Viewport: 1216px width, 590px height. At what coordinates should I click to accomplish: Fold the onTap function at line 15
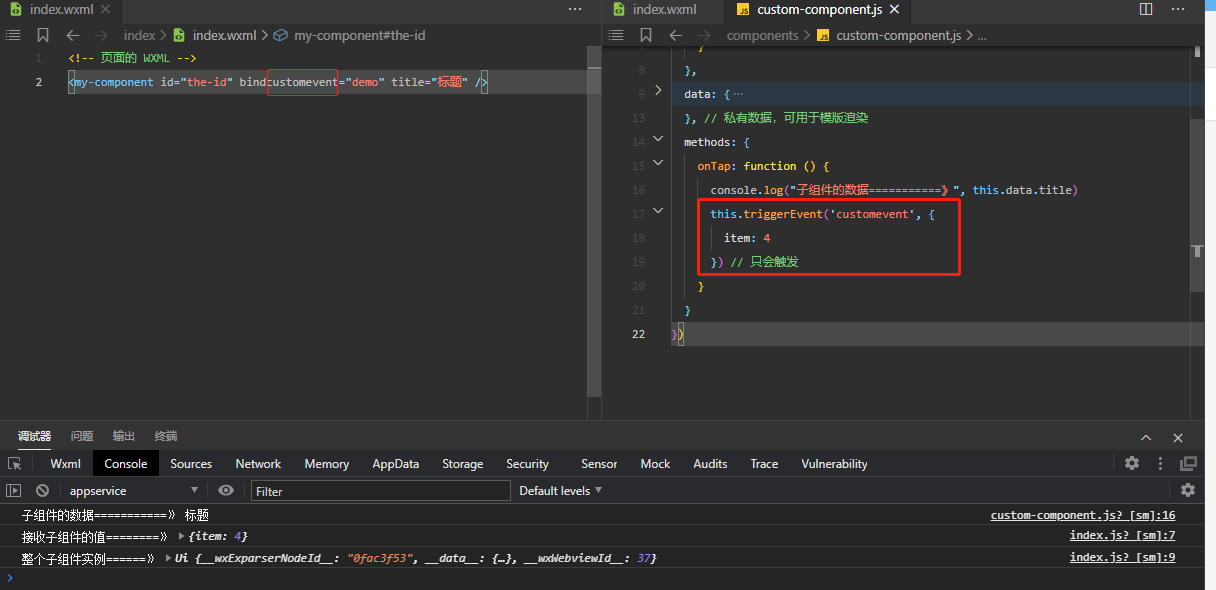(x=658, y=162)
